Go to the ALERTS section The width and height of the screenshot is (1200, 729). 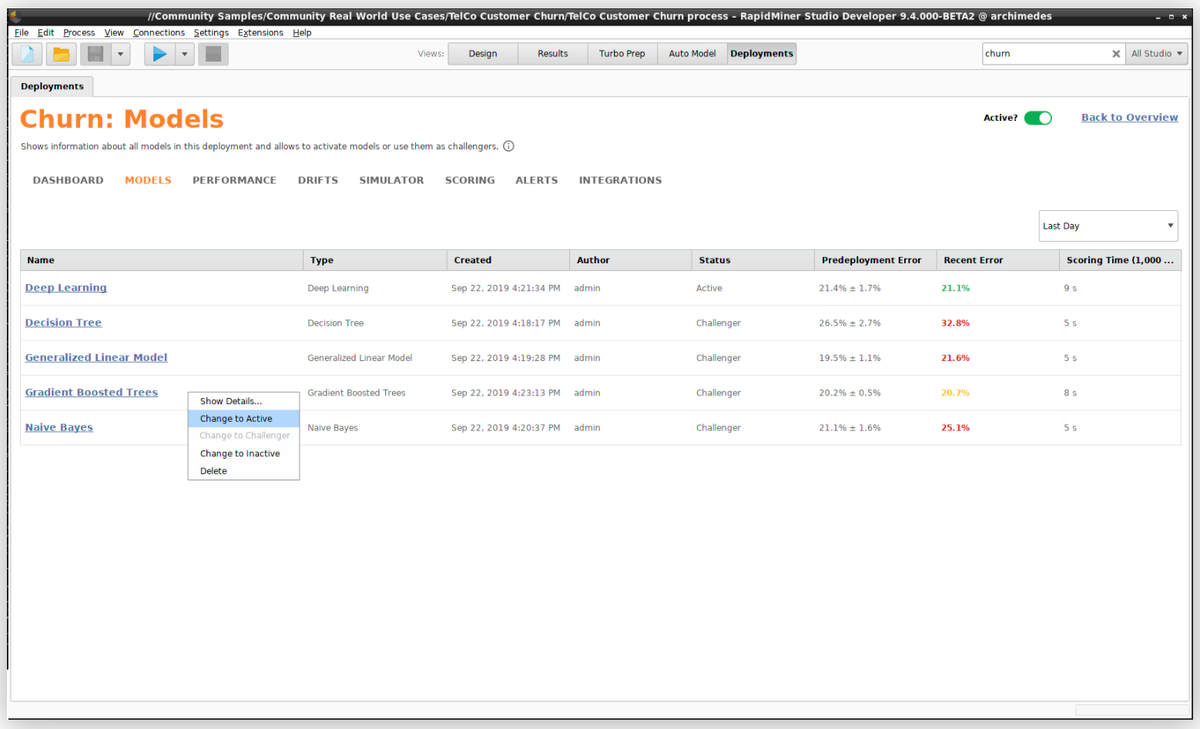[537, 181]
